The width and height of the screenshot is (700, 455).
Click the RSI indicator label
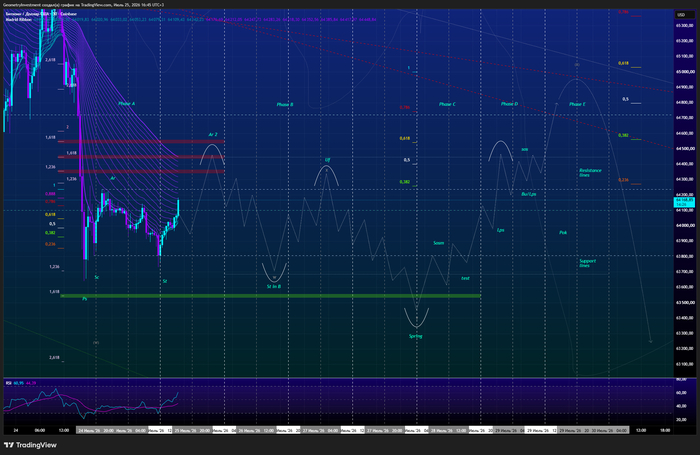point(8,383)
